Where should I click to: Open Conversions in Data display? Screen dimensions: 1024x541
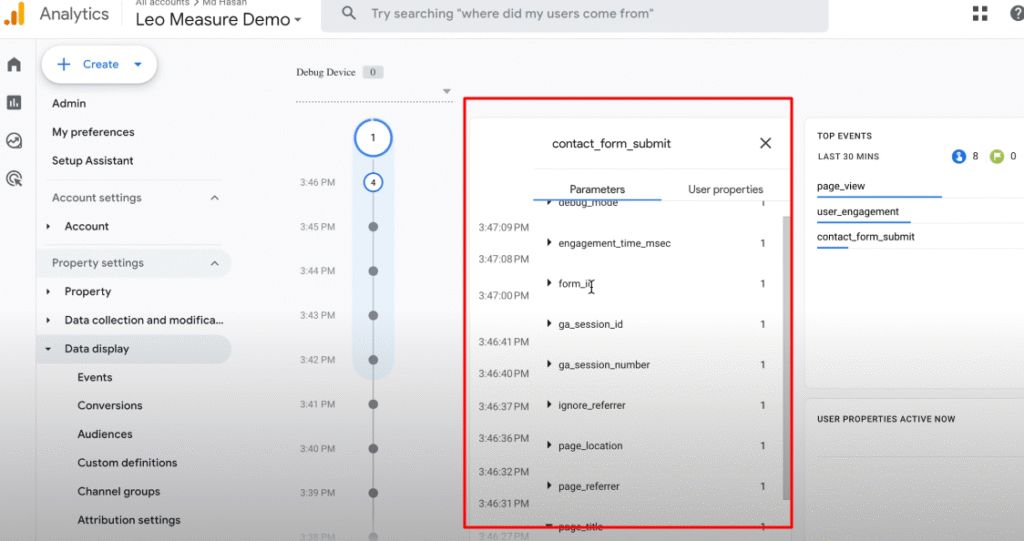110,406
